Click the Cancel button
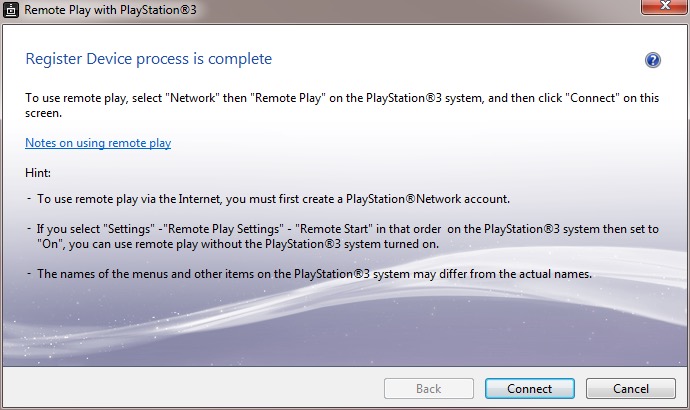Image resolution: width=690 pixels, height=410 pixels. pyautogui.click(x=630, y=388)
